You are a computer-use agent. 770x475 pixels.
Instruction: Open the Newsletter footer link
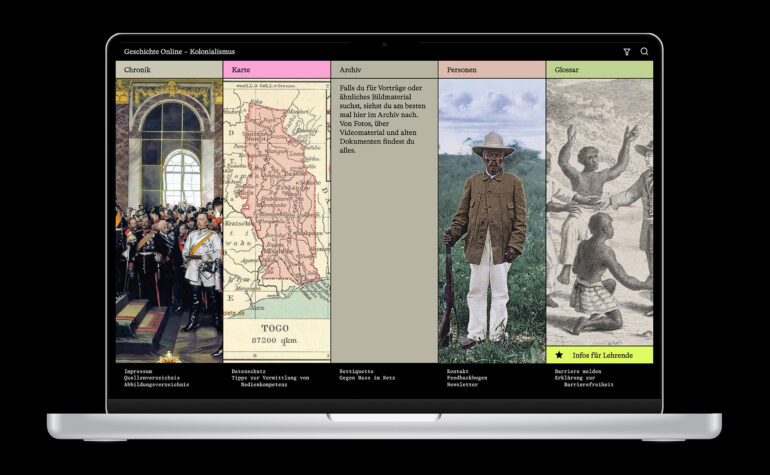[x=462, y=385]
